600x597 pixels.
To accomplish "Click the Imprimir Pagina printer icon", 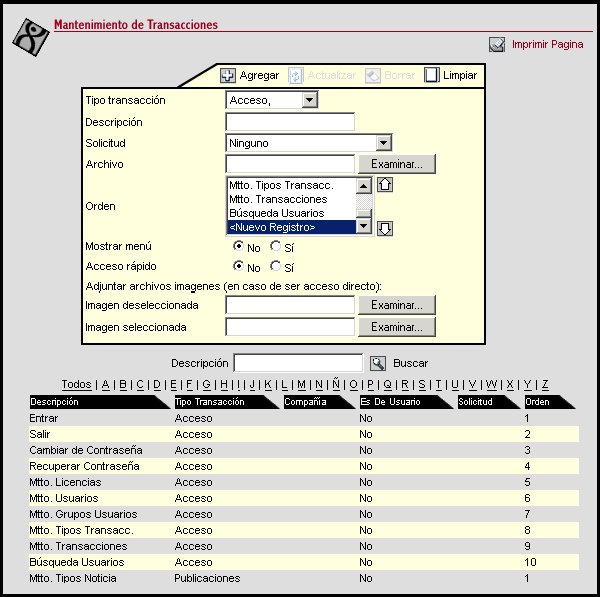I will (x=497, y=44).
